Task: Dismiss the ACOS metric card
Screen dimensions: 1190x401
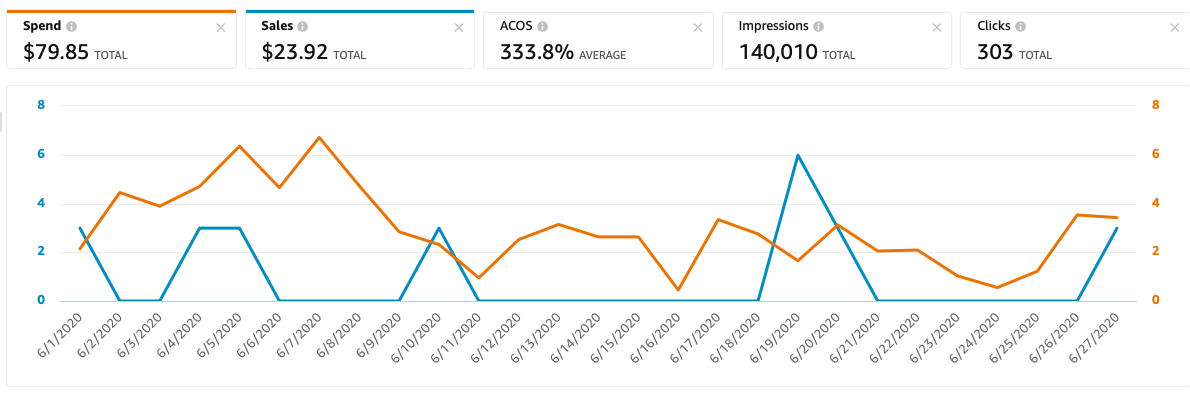Action: pos(698,28)
